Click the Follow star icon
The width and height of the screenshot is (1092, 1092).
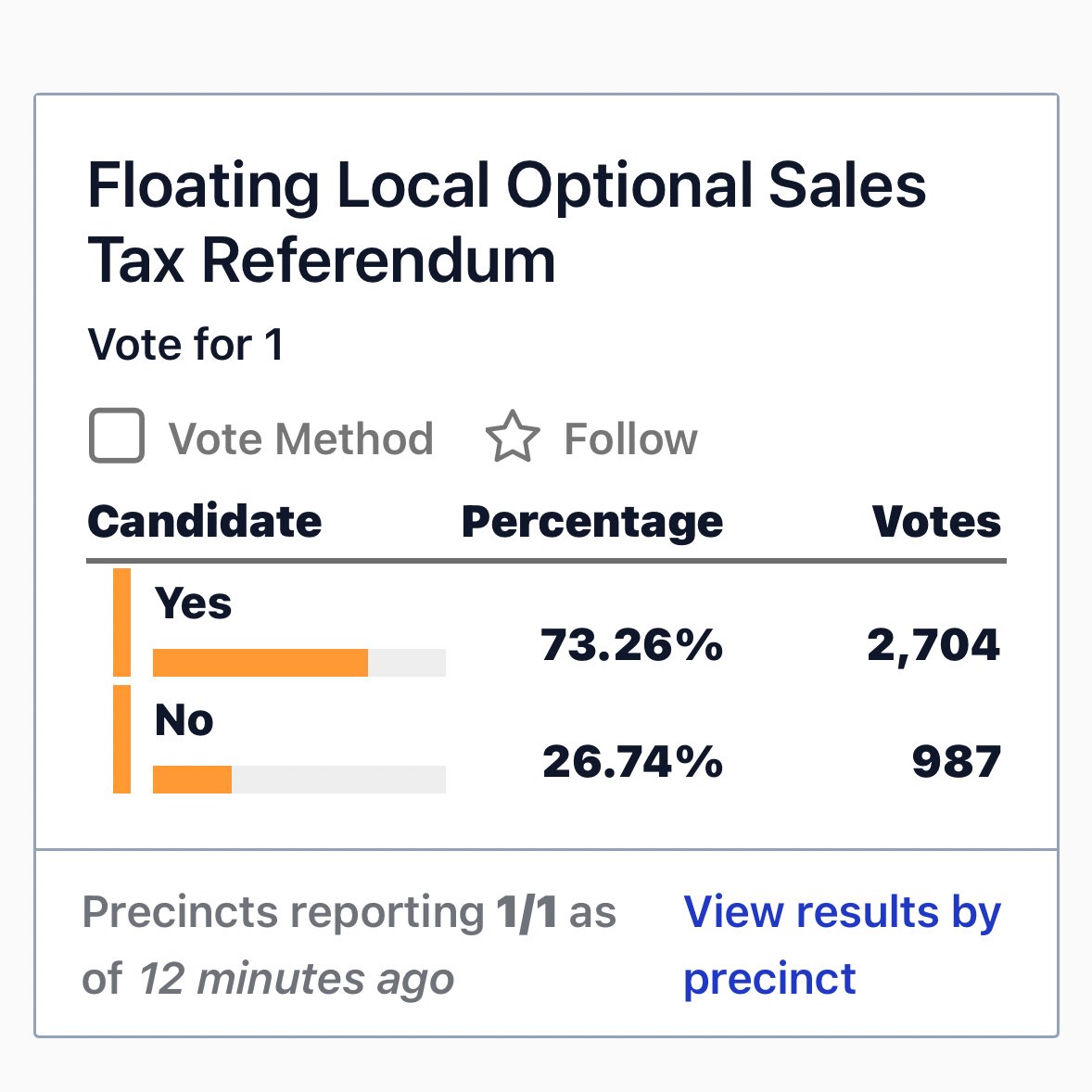513,438
